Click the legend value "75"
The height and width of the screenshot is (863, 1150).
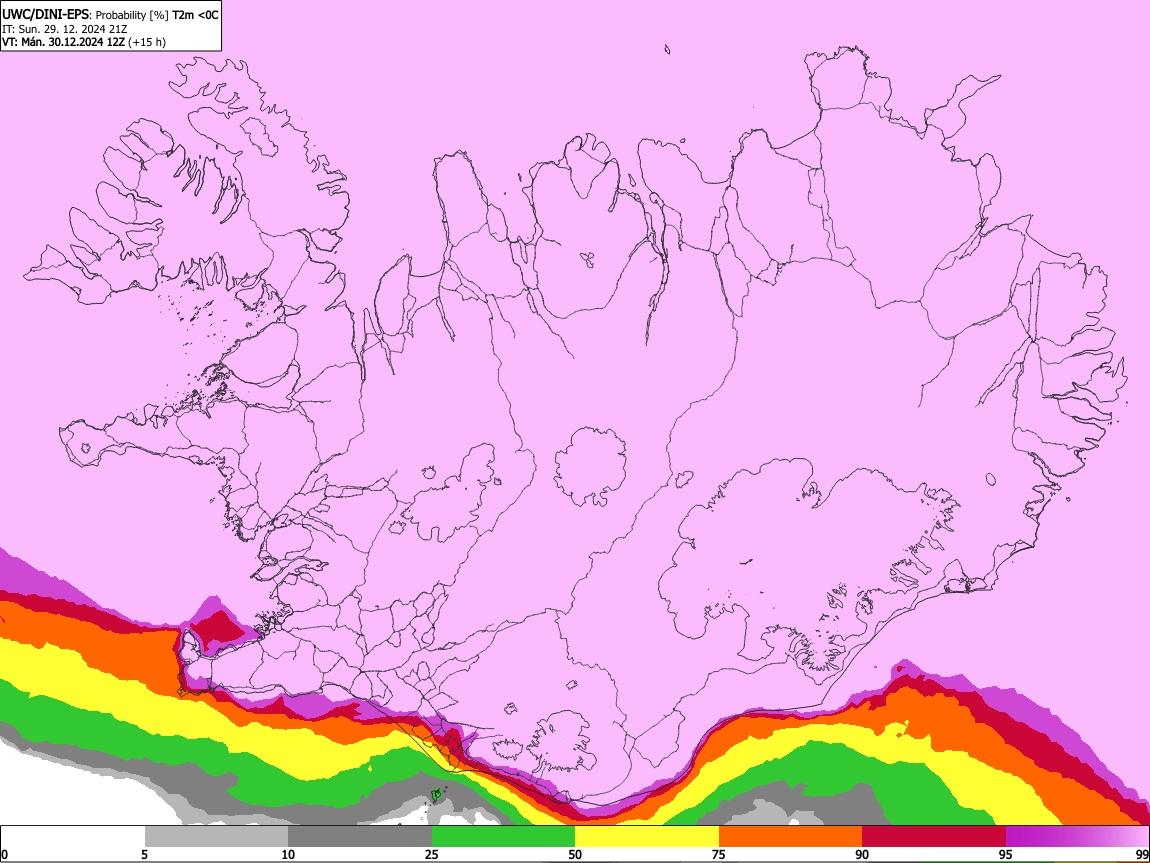[x=719, y=855]
